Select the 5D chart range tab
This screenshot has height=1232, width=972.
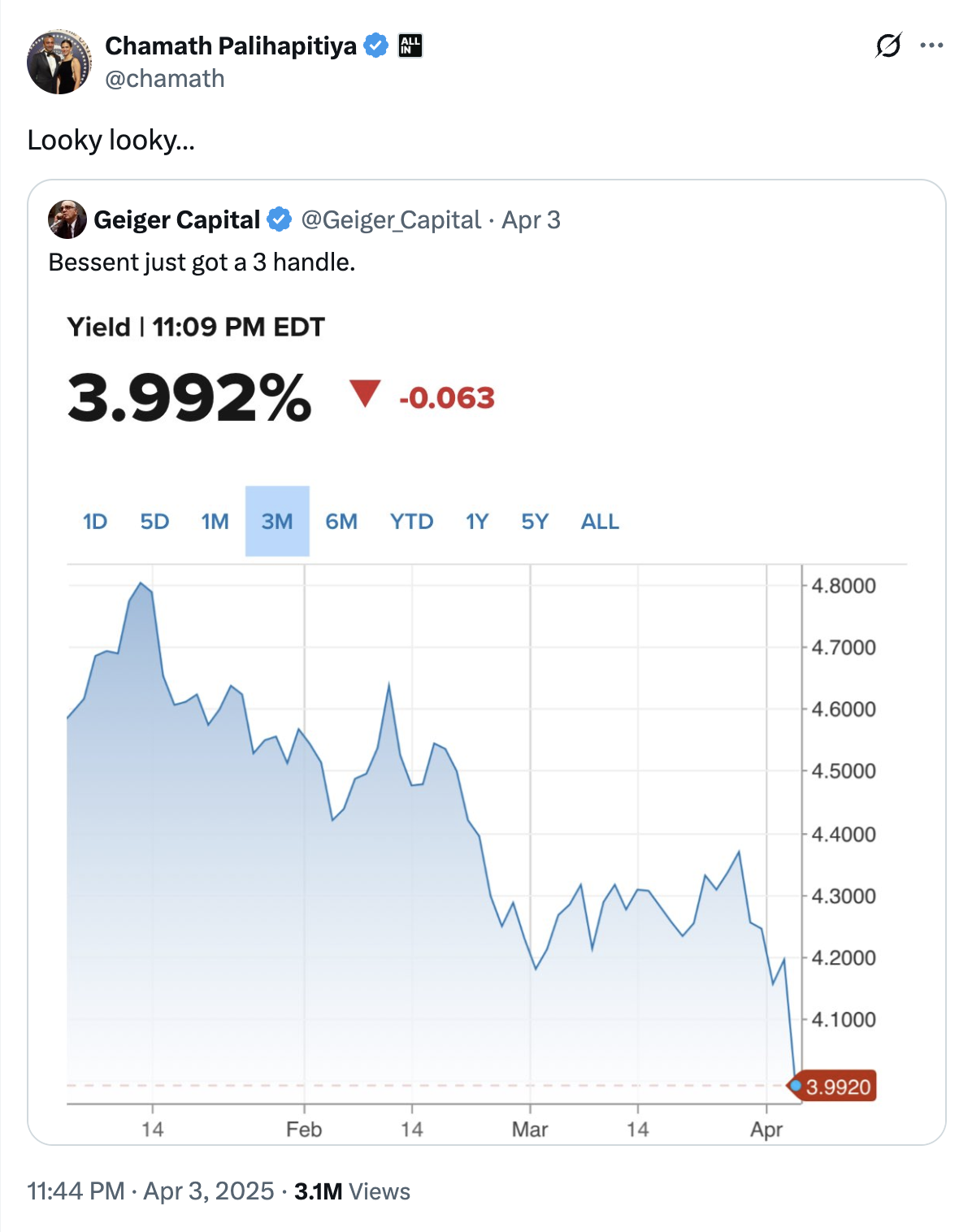(154, 521)
